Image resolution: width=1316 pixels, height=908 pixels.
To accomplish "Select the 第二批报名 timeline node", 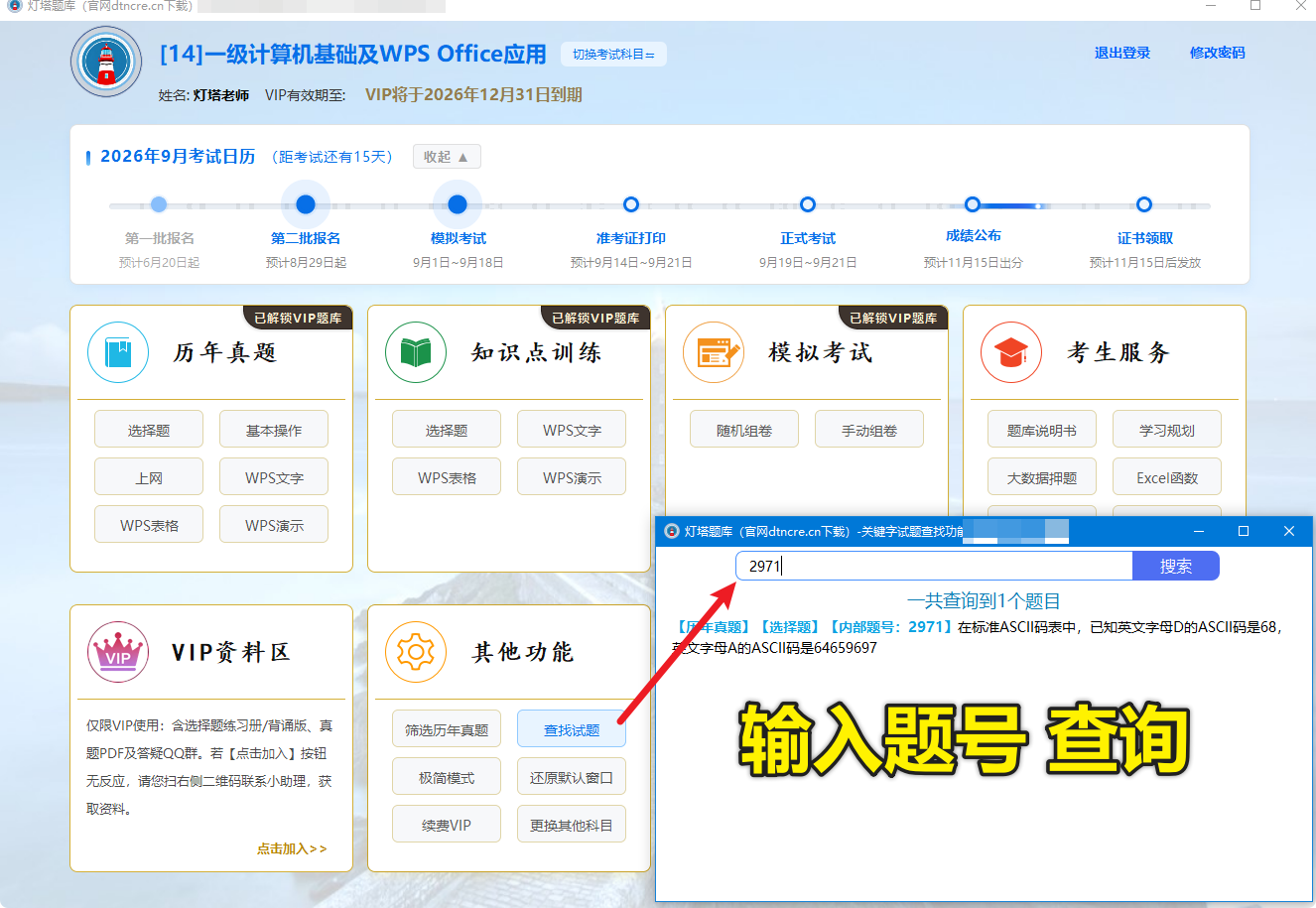I will [306, 204].
